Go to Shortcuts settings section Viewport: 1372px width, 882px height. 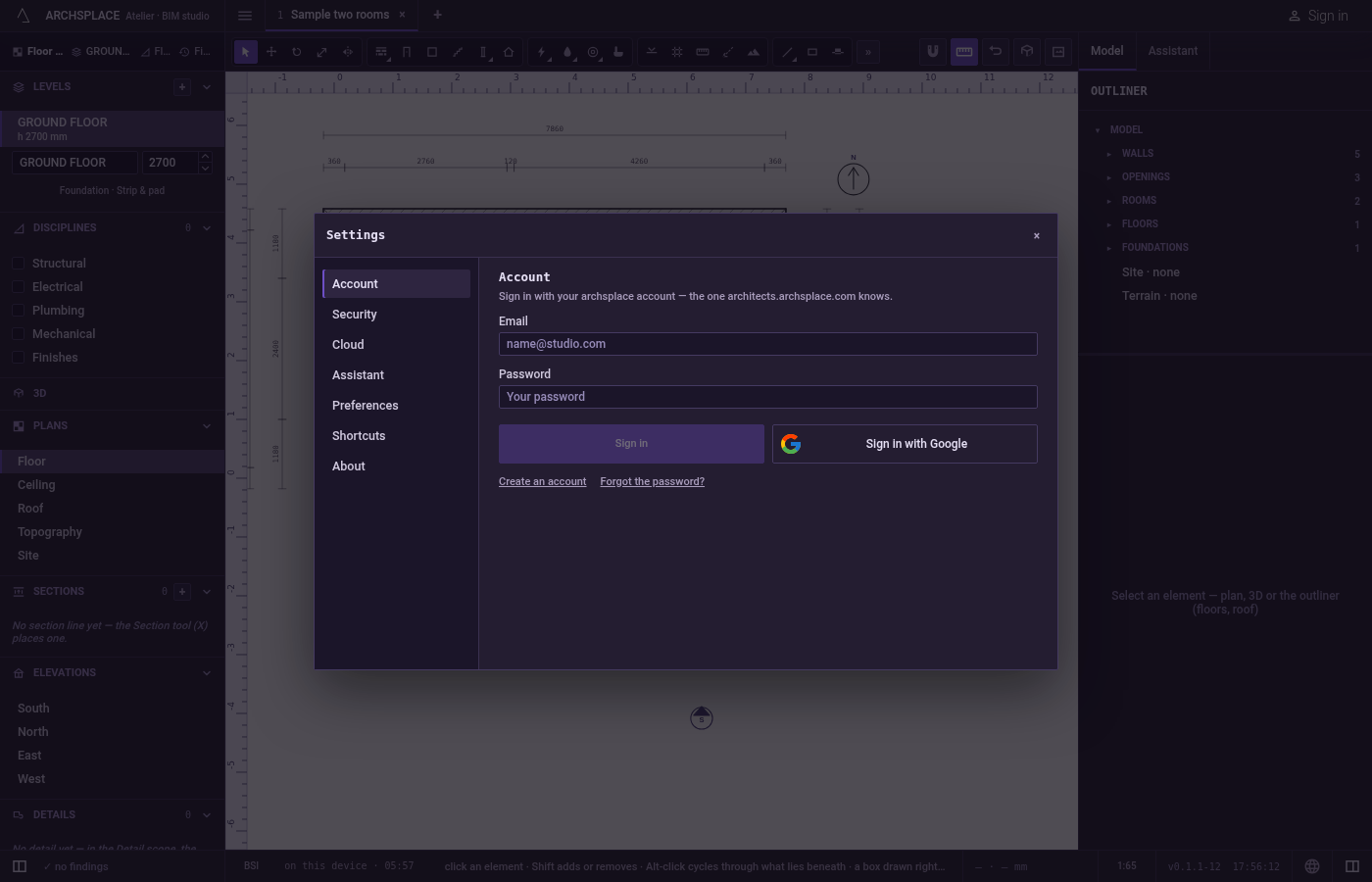[x=396, y=436]
